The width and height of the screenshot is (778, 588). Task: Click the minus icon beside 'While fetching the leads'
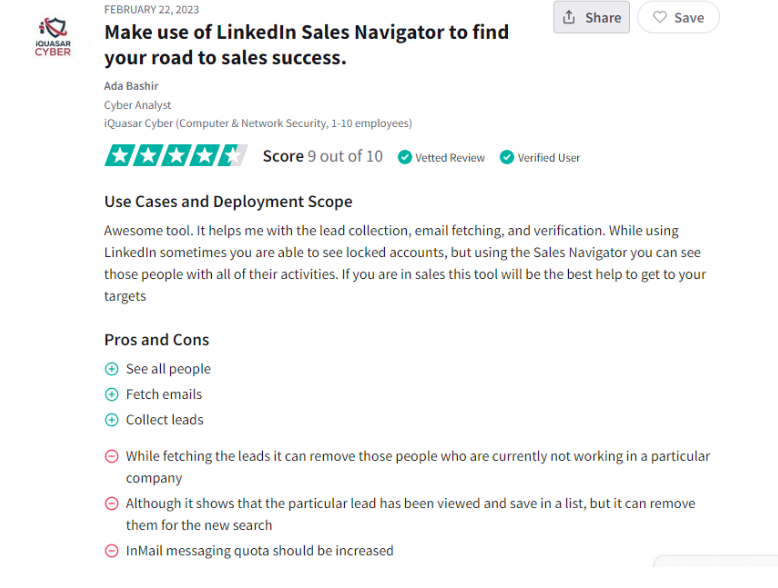[x=112, y=456]
